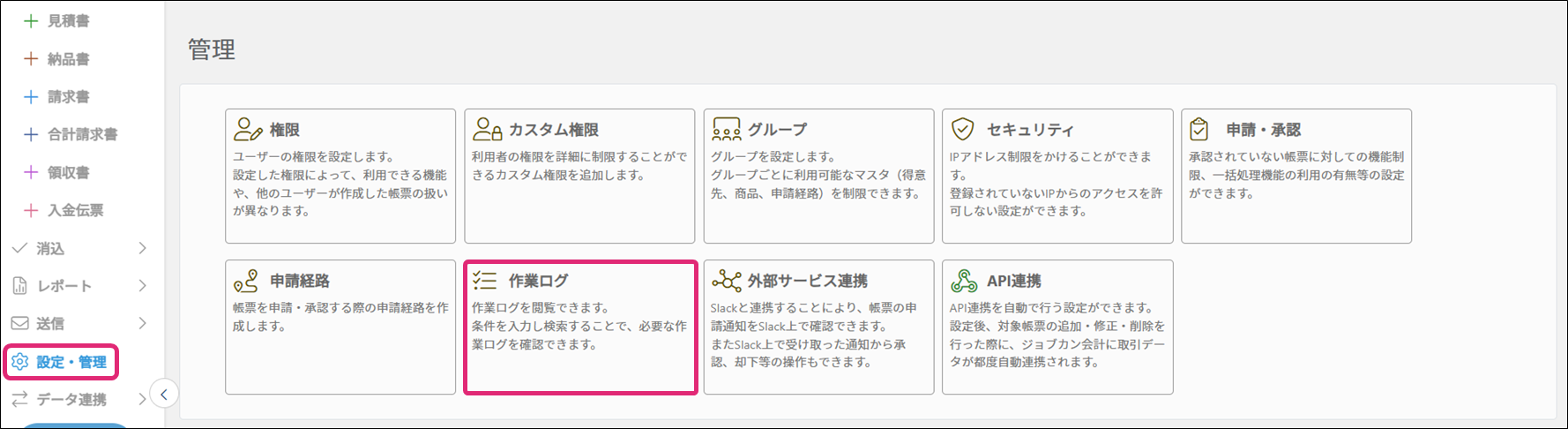The width and height of the screenshot is (1568, 429).
Task: Expand the データ連携 chevron arrow
Action: click(142, 399)
